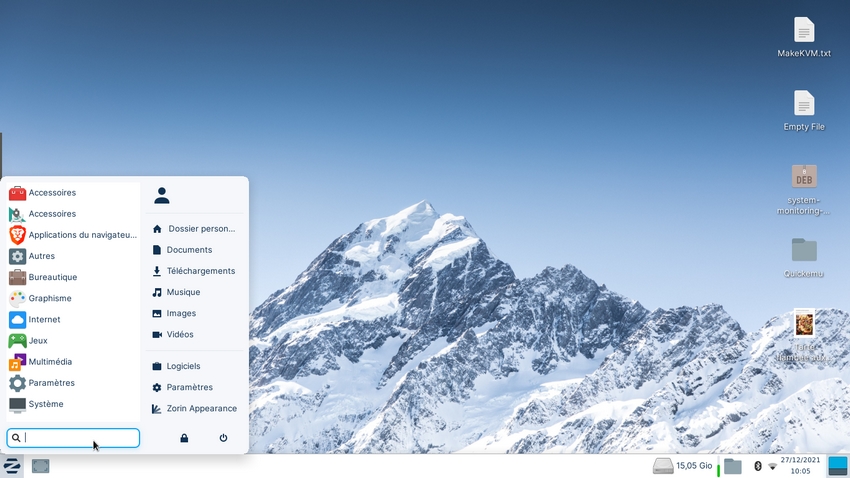
Task: Click the application search field
Action: tap(80, 438)
